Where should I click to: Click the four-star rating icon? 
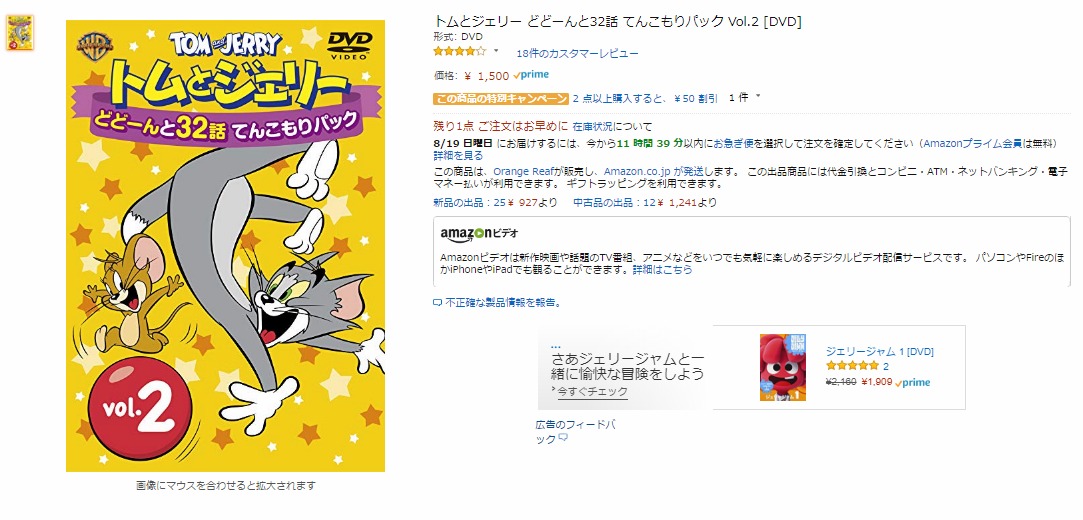click(x=459, y=51)
